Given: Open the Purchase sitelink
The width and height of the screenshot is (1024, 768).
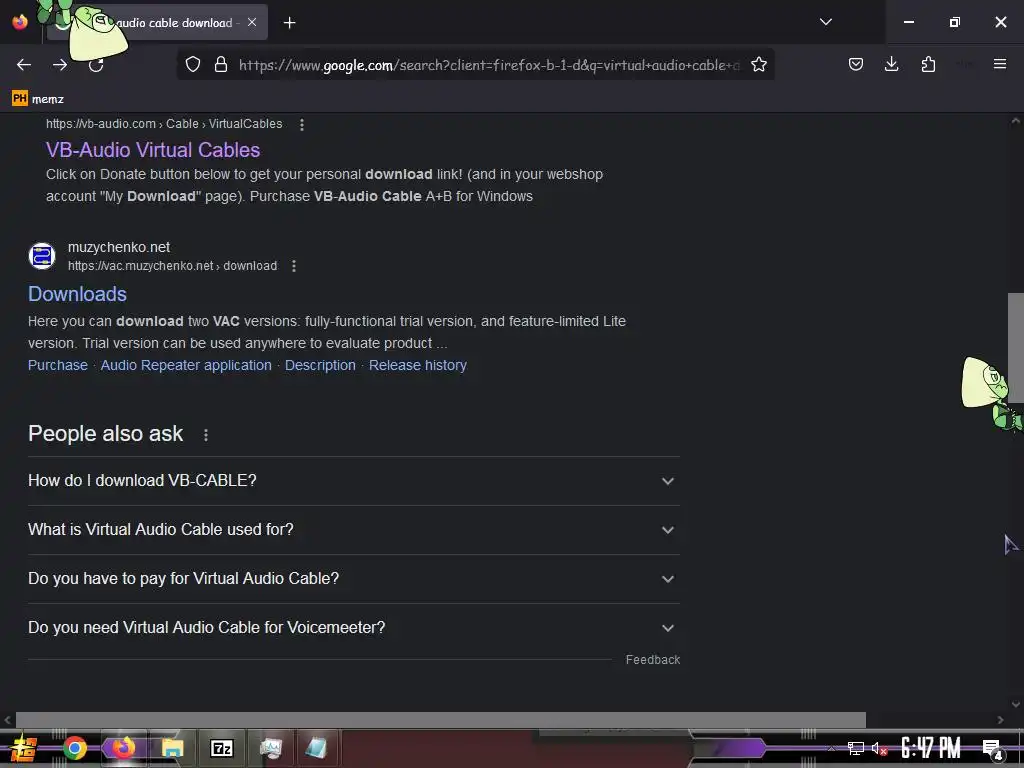Looking at the screenshot, I should click(57, 365).
